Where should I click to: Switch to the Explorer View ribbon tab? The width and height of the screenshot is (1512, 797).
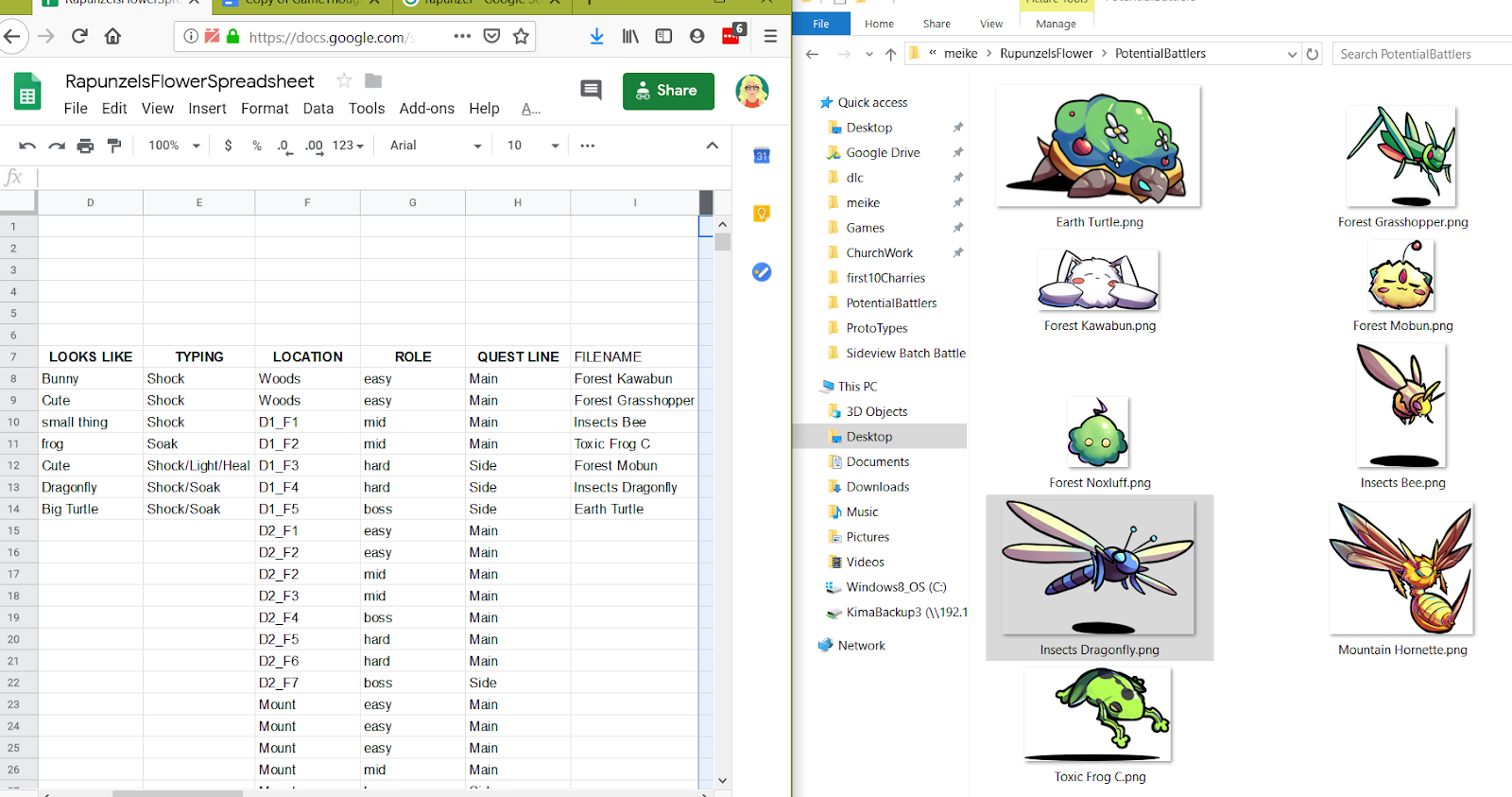click(991, 24)
